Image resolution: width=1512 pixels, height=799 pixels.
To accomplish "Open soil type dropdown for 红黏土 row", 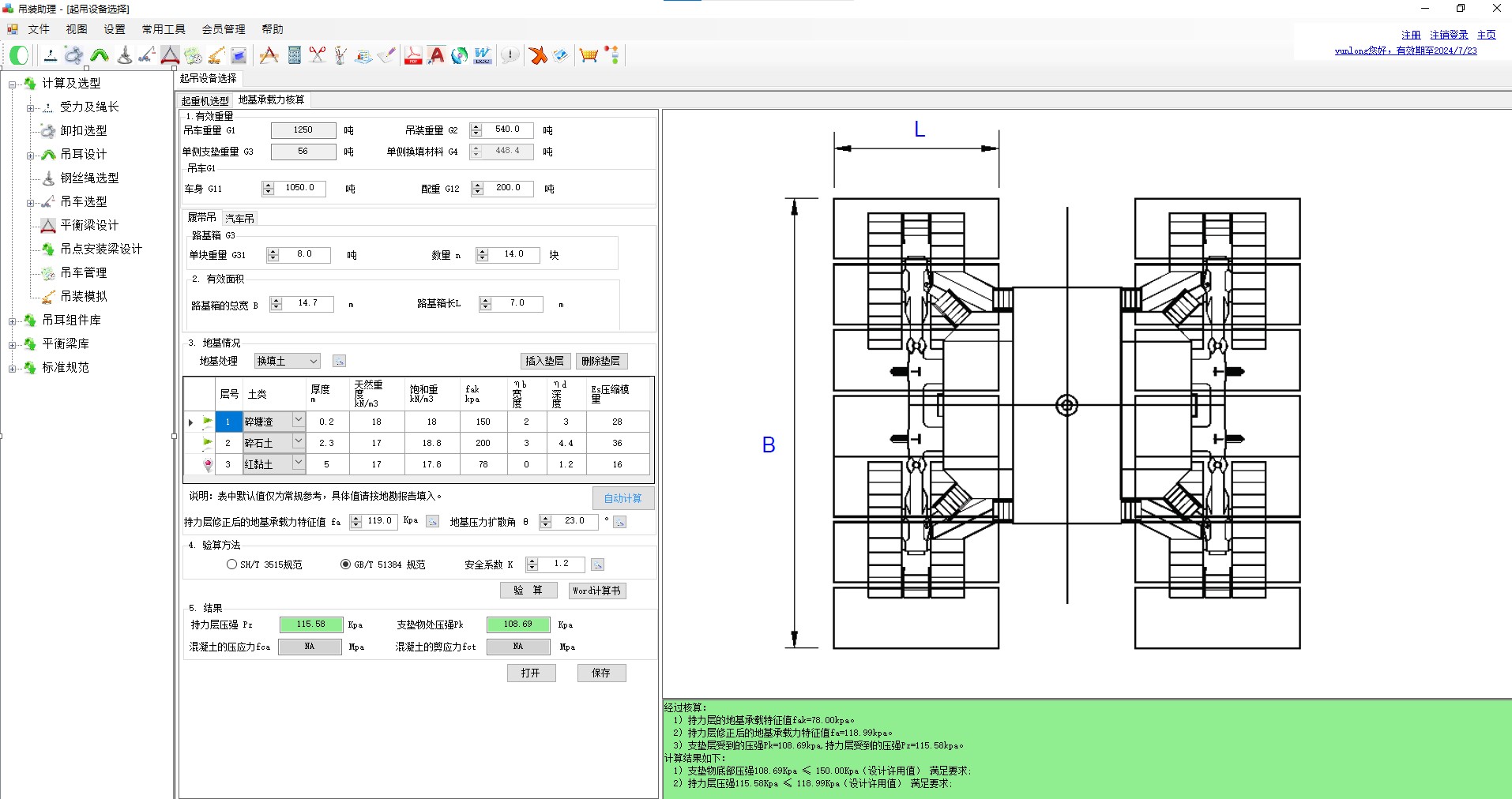I will [299, 463].
